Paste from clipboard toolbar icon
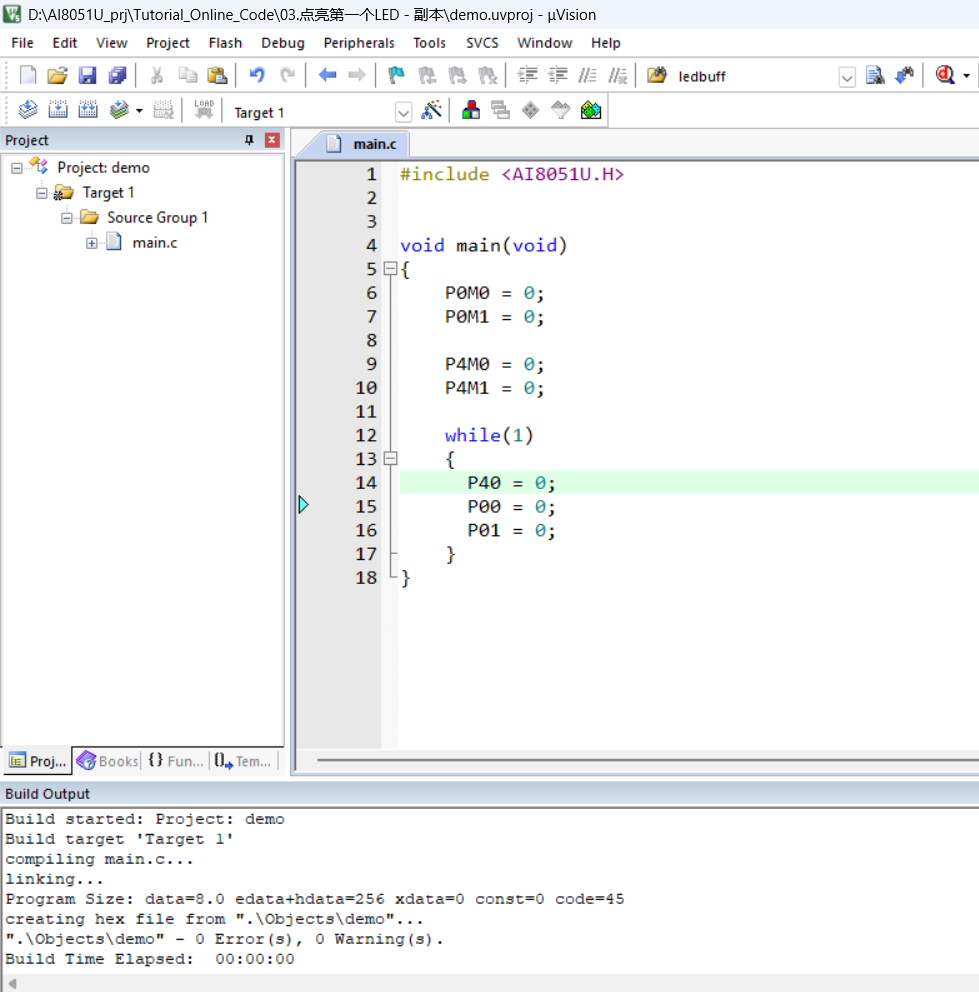 217,75
